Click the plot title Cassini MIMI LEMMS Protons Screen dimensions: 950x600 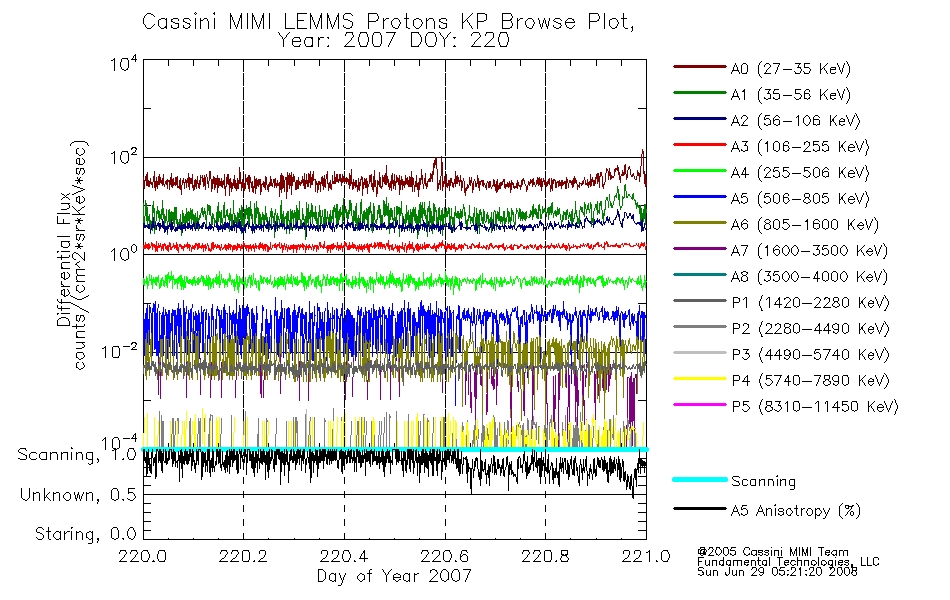pos(294,22)
